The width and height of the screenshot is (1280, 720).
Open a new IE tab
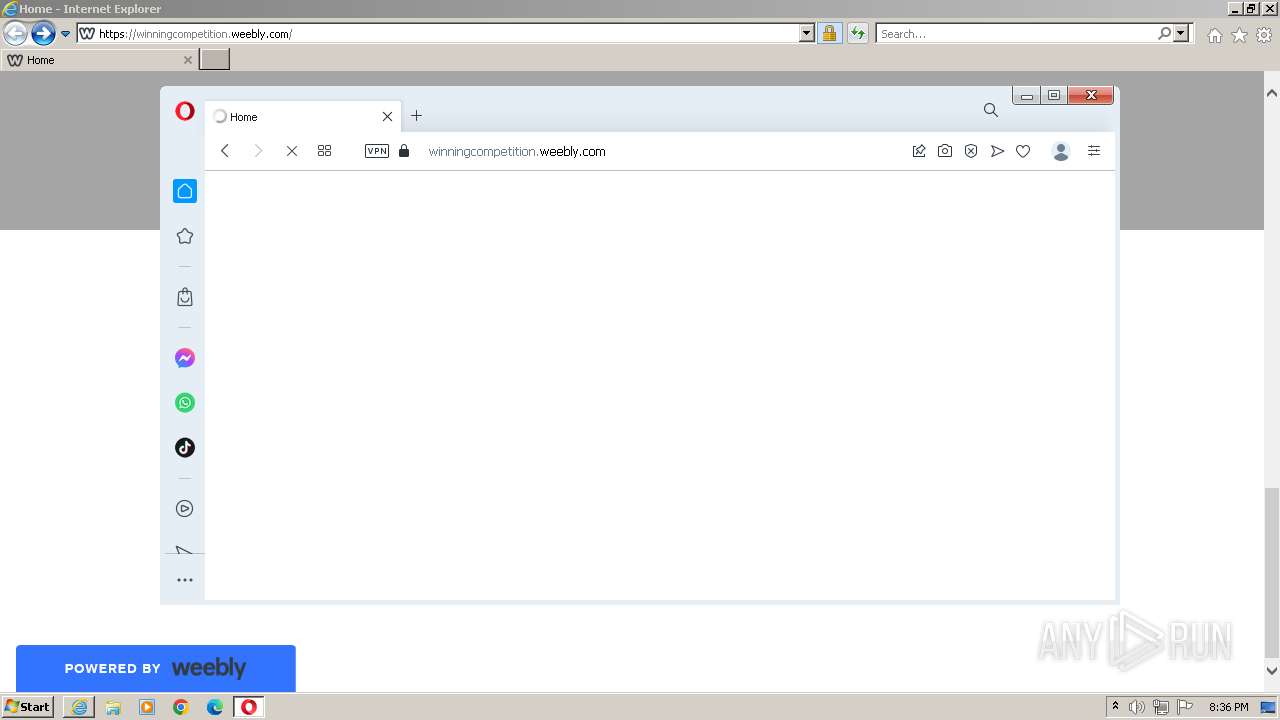[215, 59]
